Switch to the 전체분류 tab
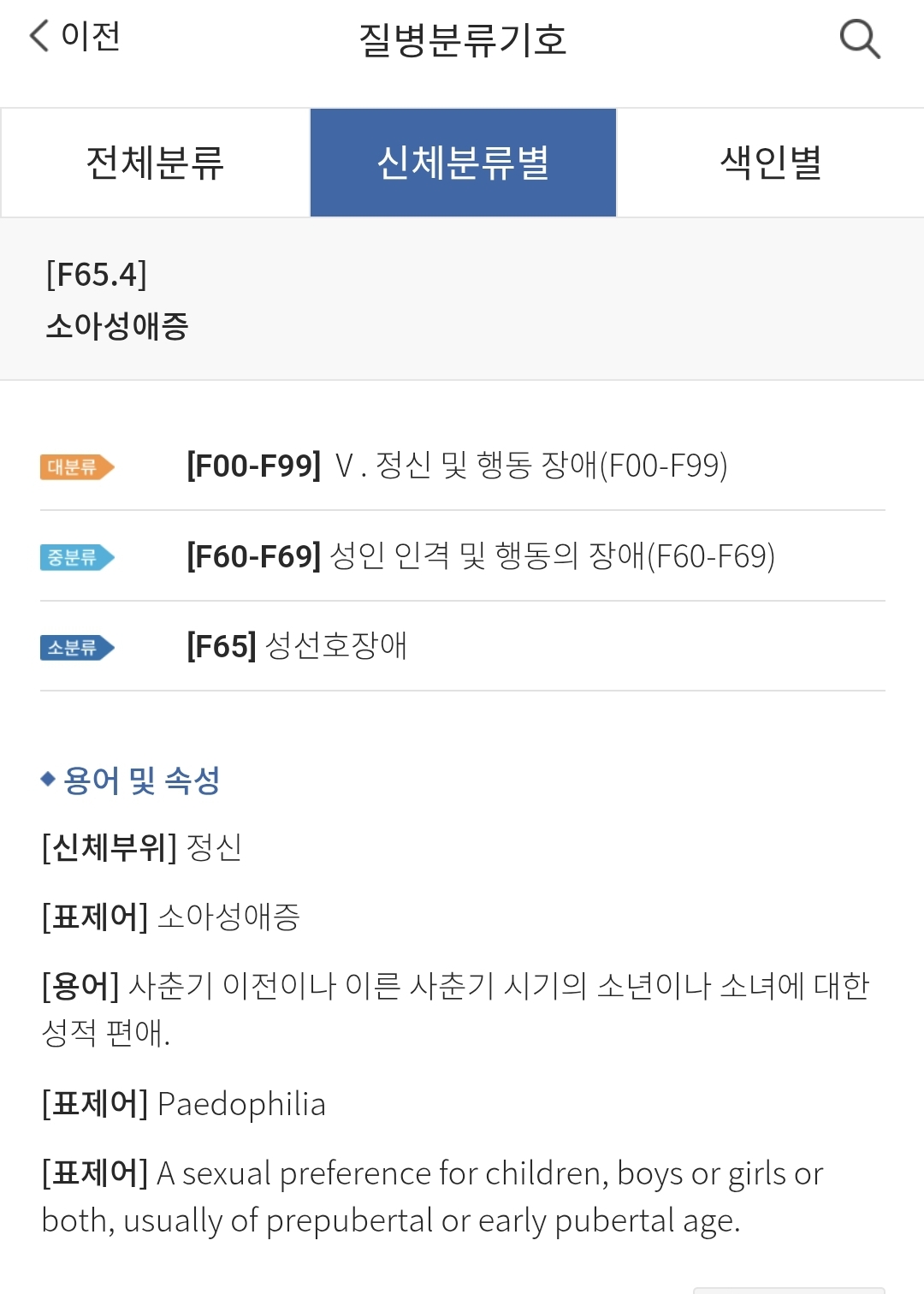924x1294 pixels. tap(155, 163)
